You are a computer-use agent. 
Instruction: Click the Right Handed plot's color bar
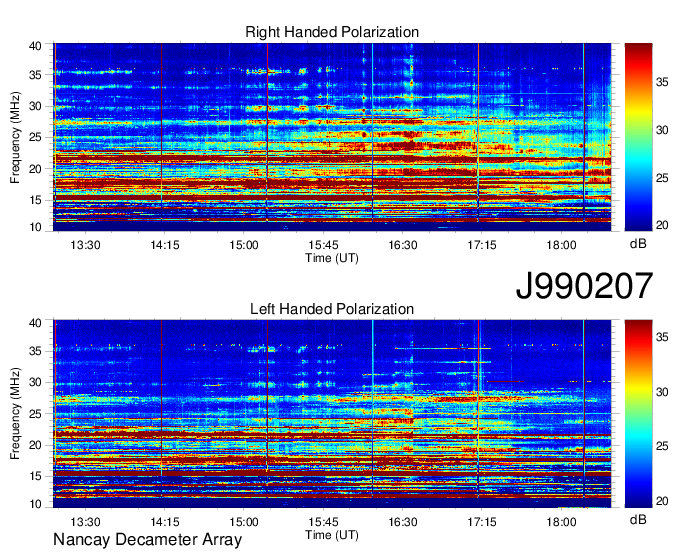pos(638,137)
